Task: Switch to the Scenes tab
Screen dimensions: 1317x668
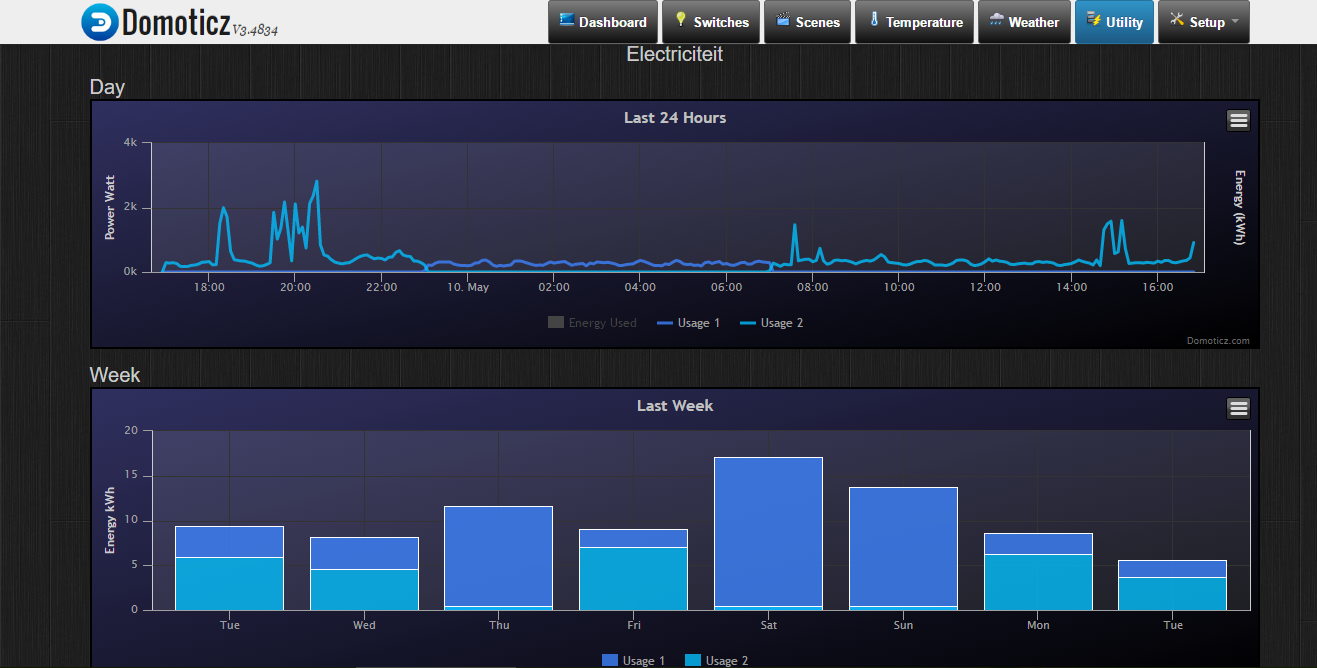Action: click(x=807, y=22)
